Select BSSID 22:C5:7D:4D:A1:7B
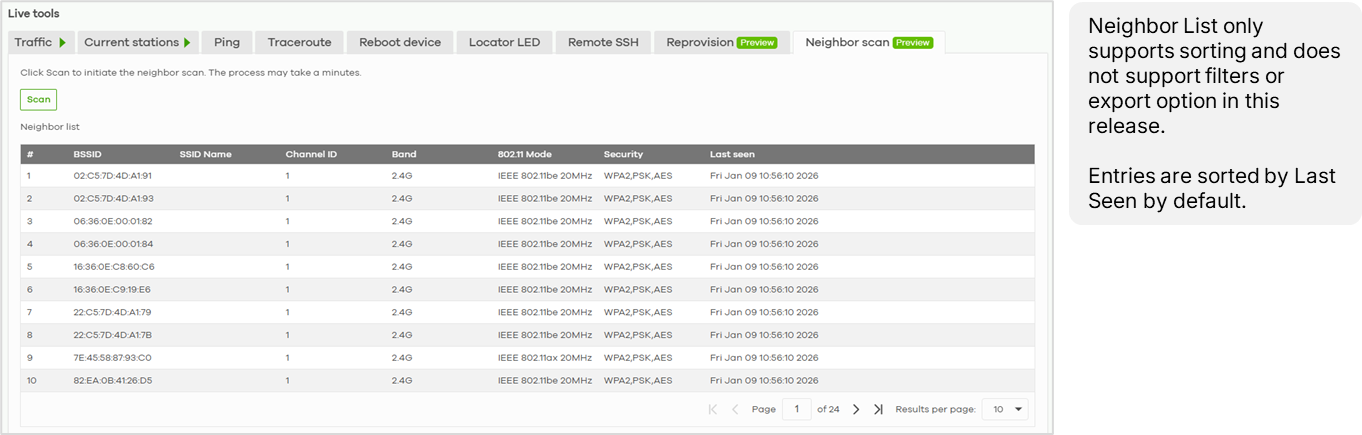This screenshot has width=1362, height=435. pos(113,335)
